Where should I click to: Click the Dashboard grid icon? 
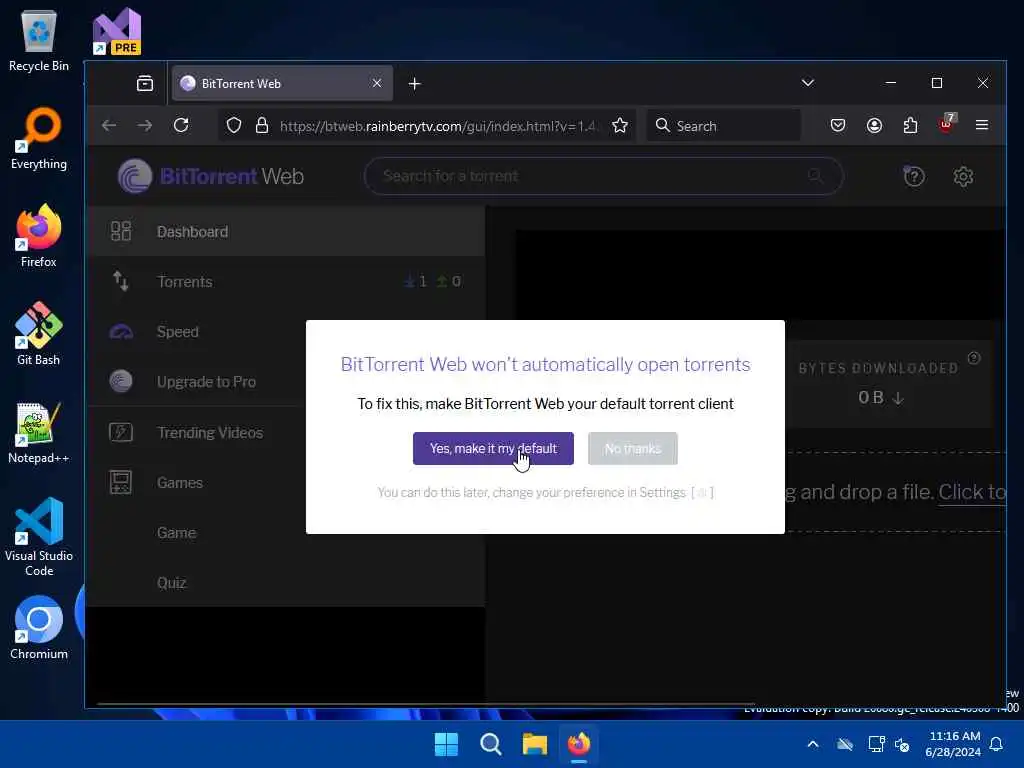121,231
